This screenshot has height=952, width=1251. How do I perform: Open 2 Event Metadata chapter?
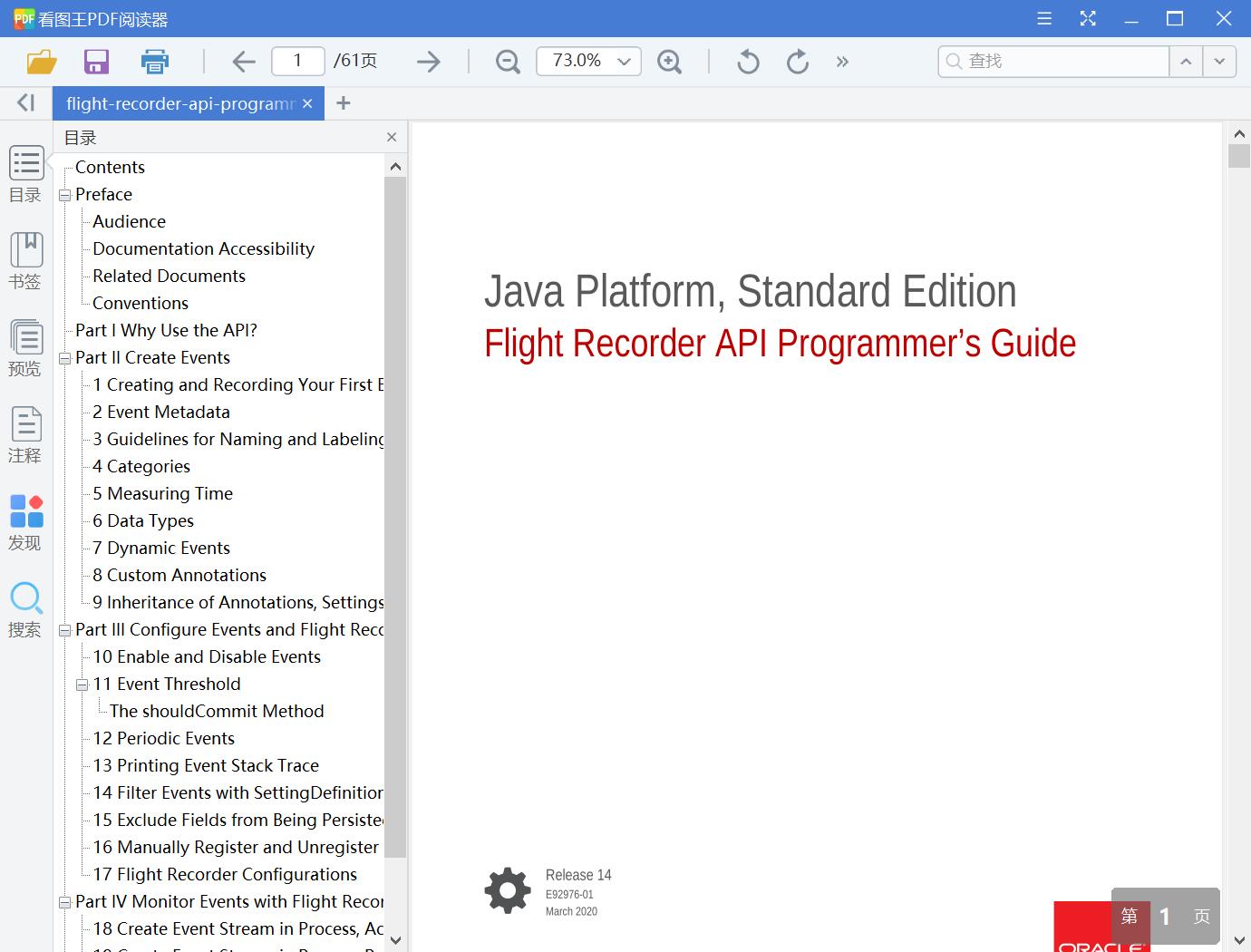click(161, 412)
